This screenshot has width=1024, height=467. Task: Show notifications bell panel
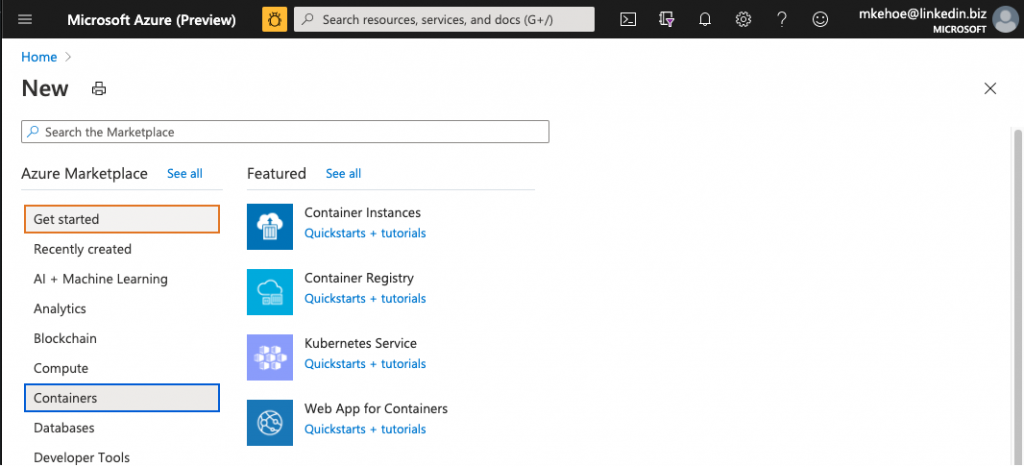click(x=705, y=19)
